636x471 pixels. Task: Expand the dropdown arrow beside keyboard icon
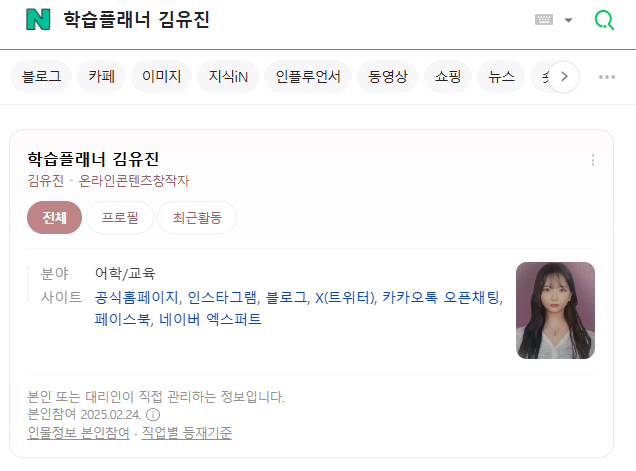pyautogui.click(x=569, y=20)
